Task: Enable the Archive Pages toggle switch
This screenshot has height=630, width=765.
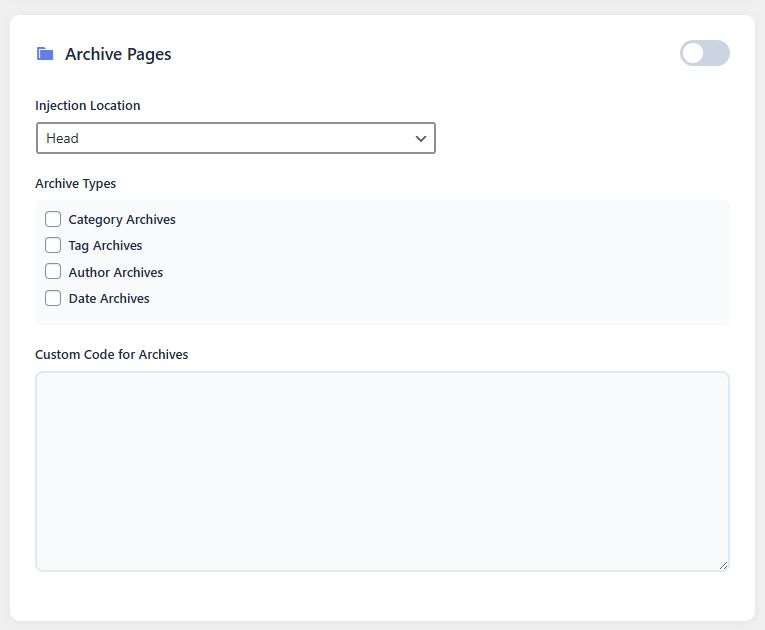Action: [x=704, y=54]
